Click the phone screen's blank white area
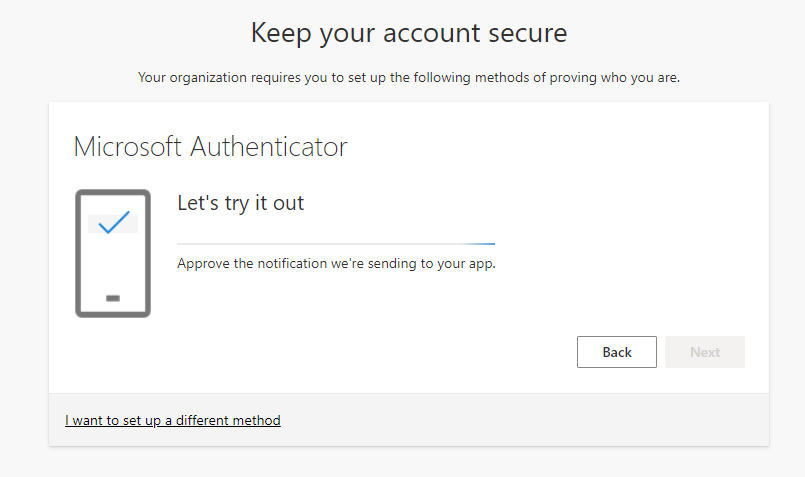This screenshot has width=805, height=477. pyautogui.click(x=113, y=263)
